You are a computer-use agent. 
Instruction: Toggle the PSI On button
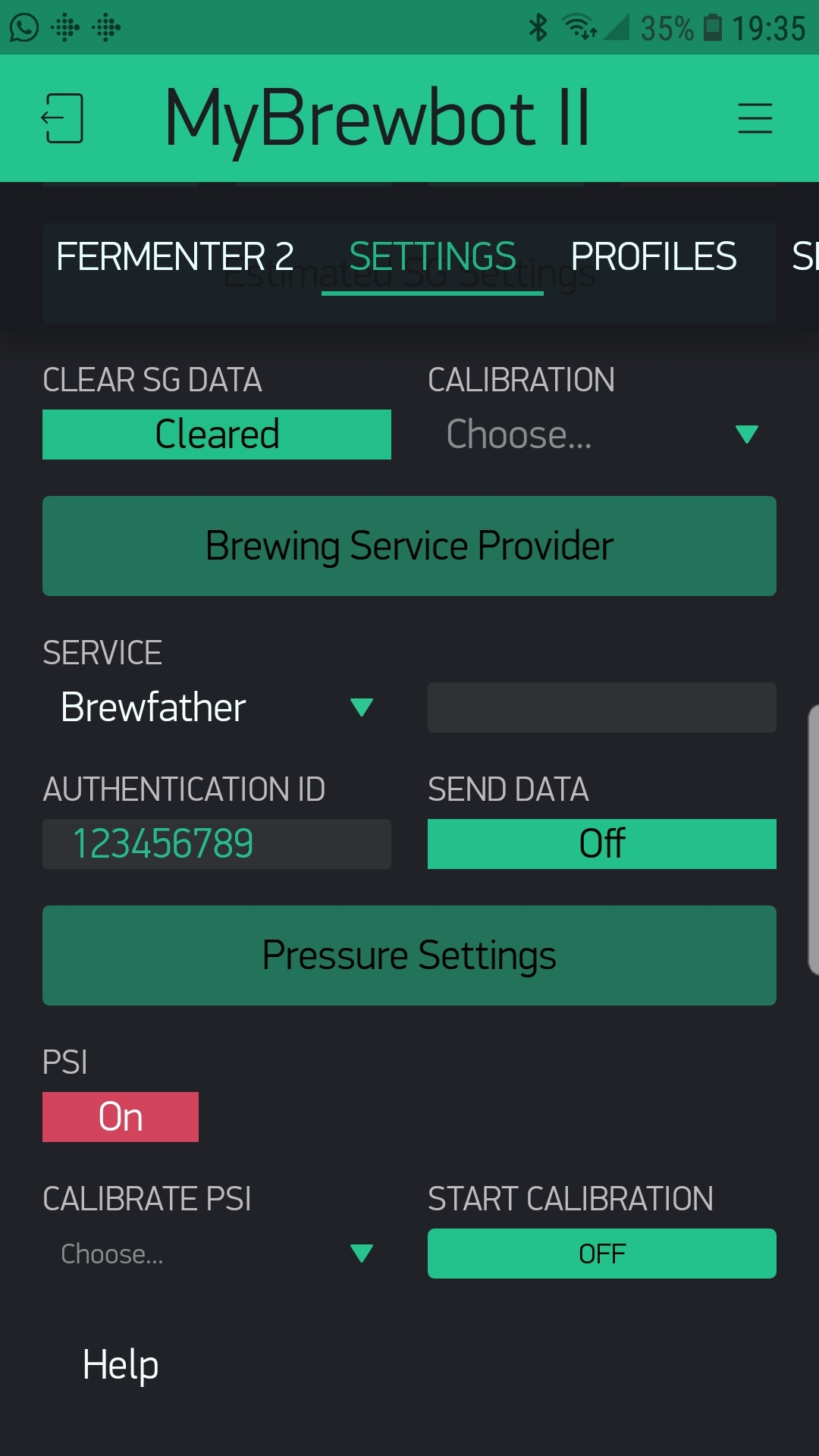[121, 1116]
